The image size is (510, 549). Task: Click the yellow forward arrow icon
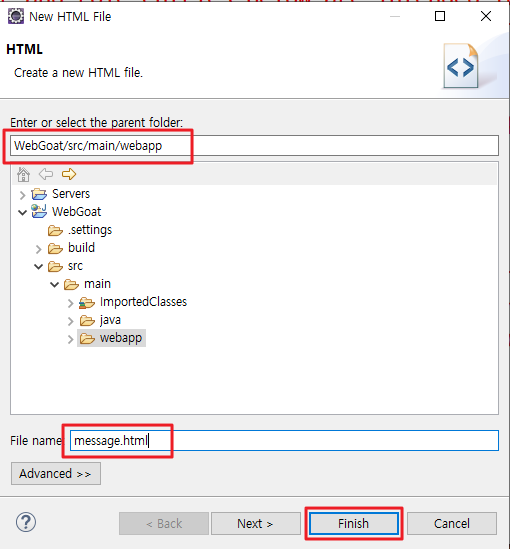tap(69, 174)
